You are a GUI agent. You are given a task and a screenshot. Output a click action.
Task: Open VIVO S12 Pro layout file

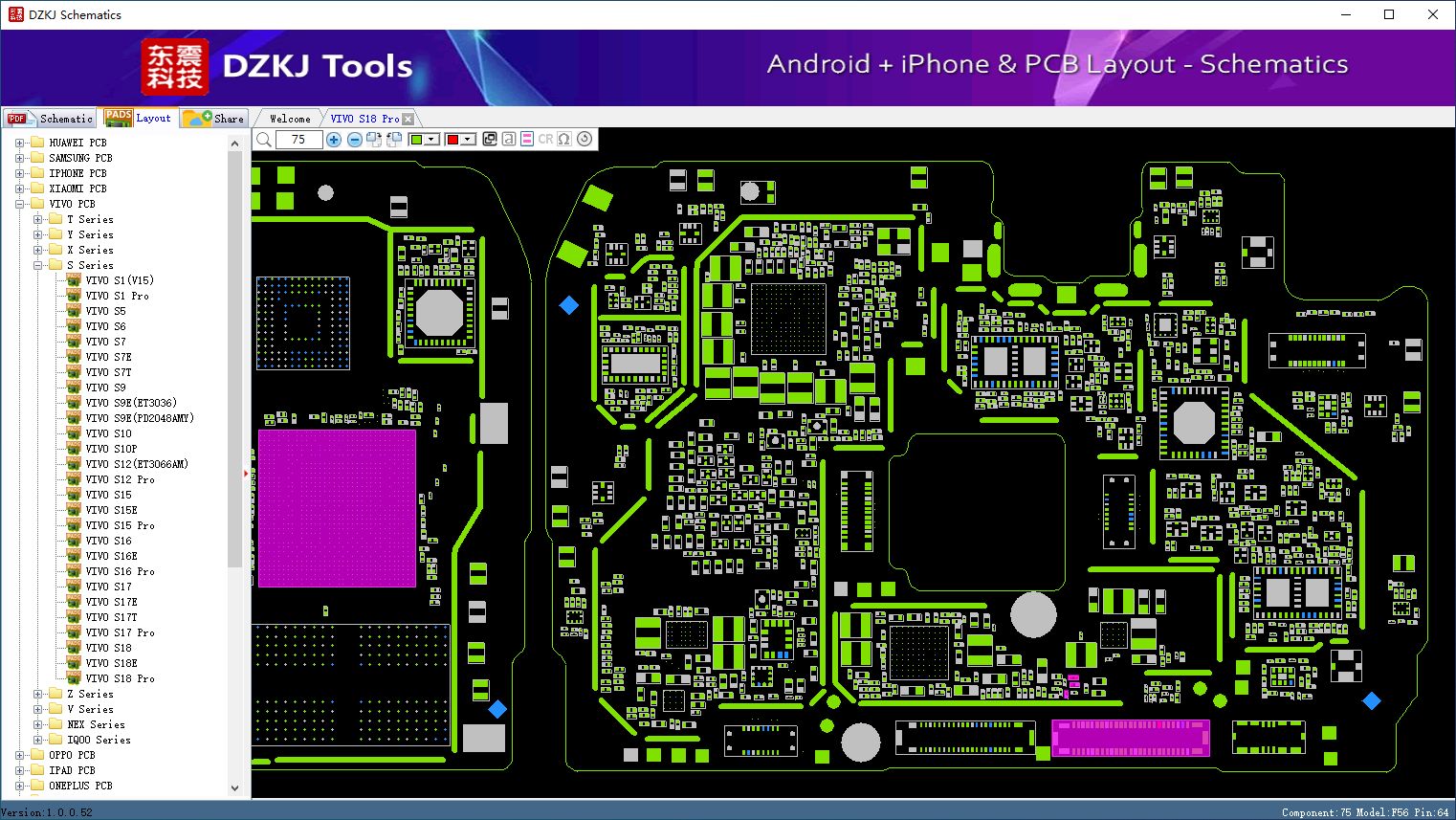tap(120, 479)
